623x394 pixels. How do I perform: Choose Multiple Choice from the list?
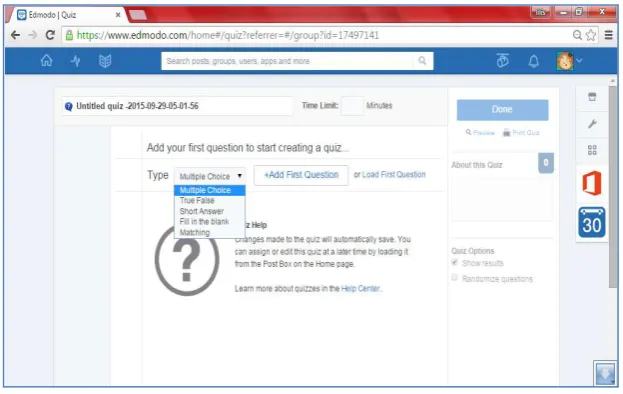(210, 190)
